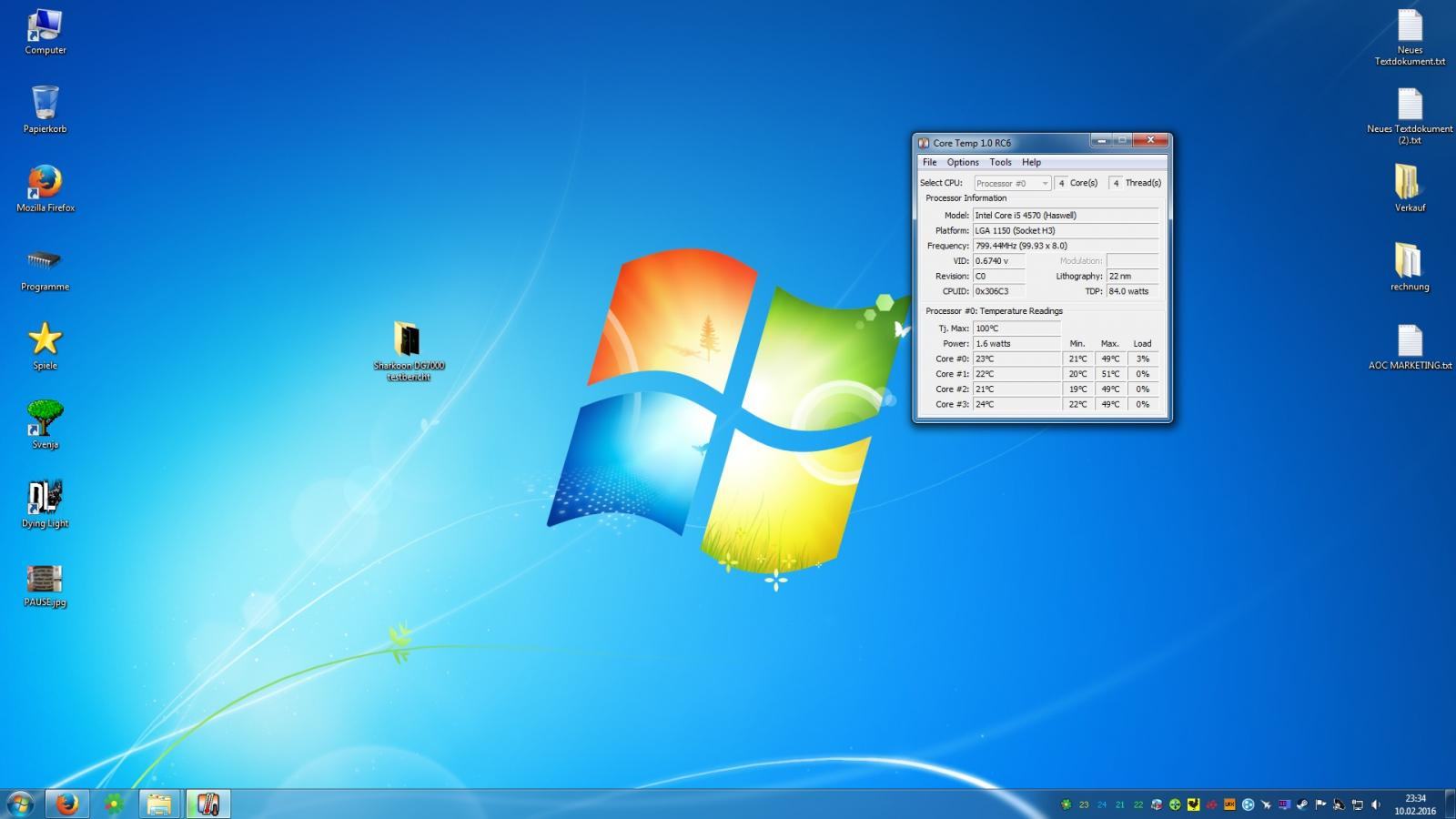Screen dimensions: 1456x819
Task: Click the tray temperature number 23
Action: (1084, 804)
